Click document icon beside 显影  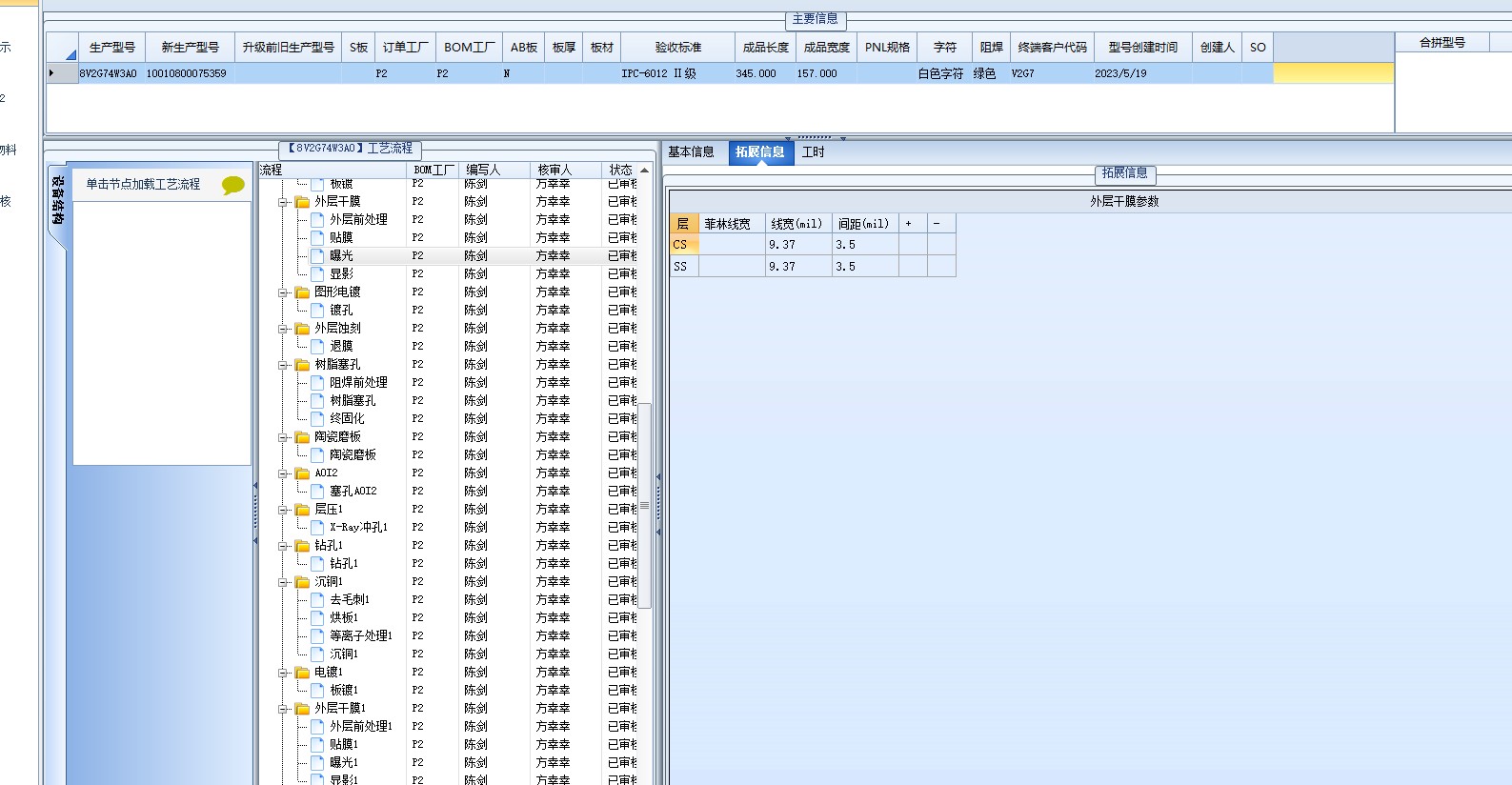tap(318, 274)
